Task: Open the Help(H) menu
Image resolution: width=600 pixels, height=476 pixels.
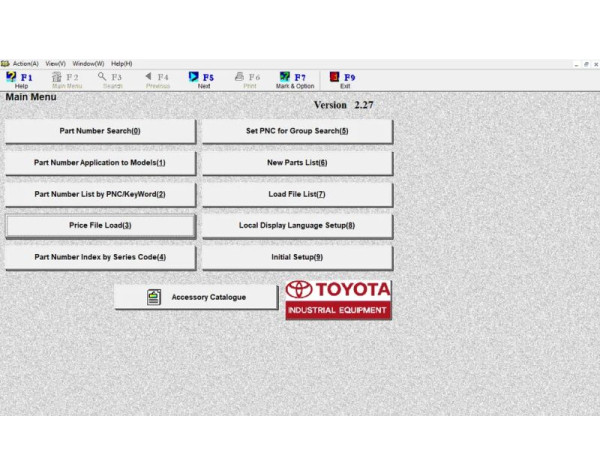Action: (121, 64)
